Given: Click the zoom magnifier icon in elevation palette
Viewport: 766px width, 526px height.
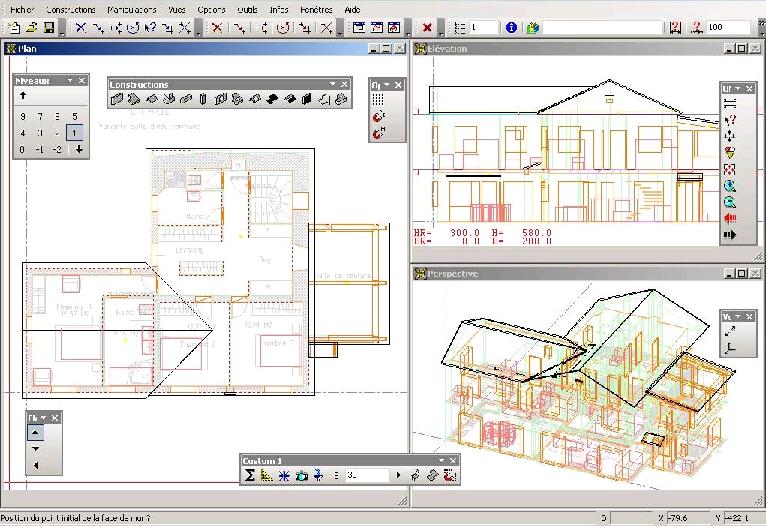Looking at the screenshot, I should (x=730, y=186).
